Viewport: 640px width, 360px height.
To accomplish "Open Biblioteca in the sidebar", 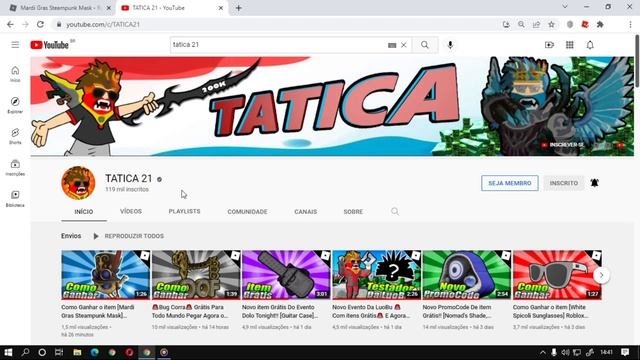I will tap(15, 199).
